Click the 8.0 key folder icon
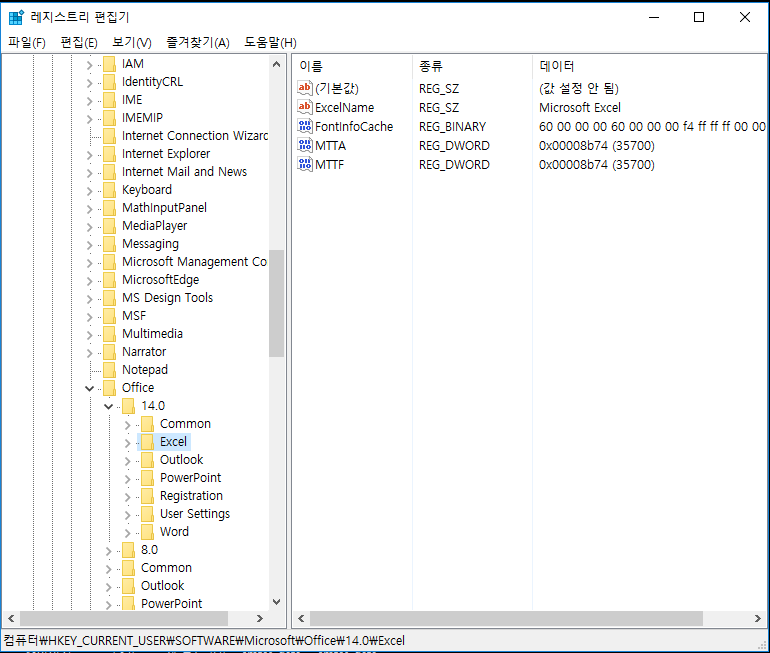 point(129,550)
